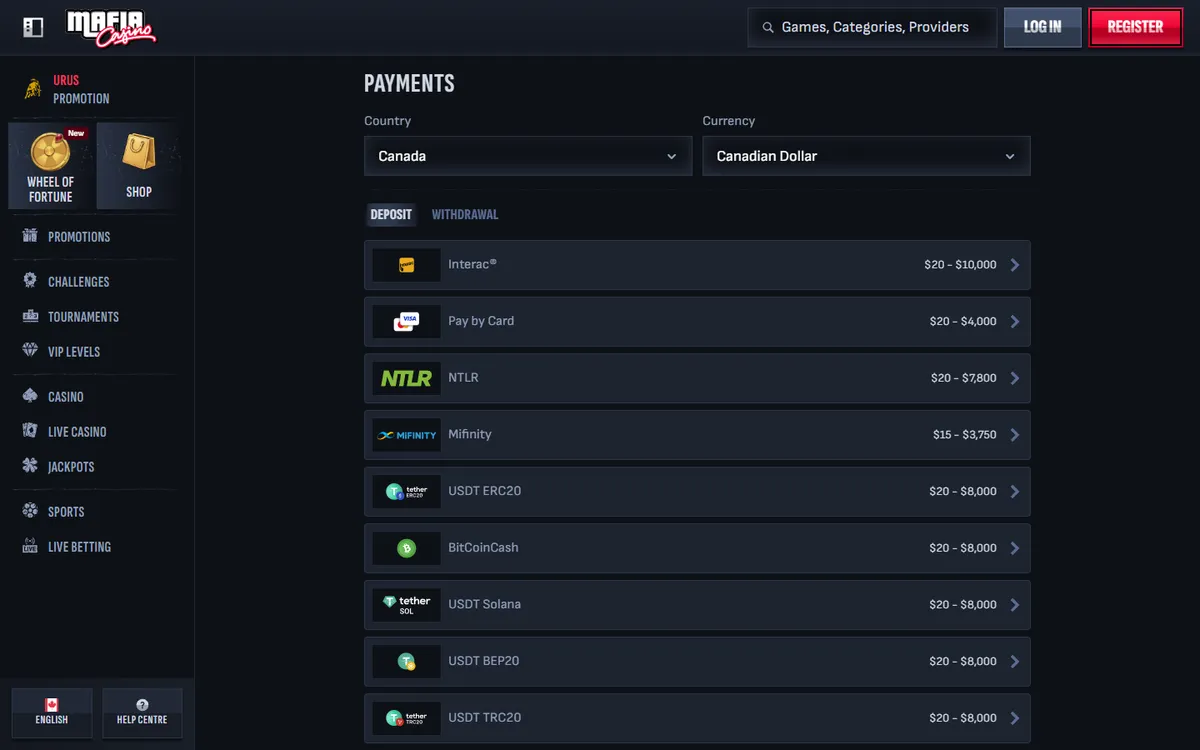Click the Sports ball icon
Viewport: 1200px width, 750px height.
(30, 511)
